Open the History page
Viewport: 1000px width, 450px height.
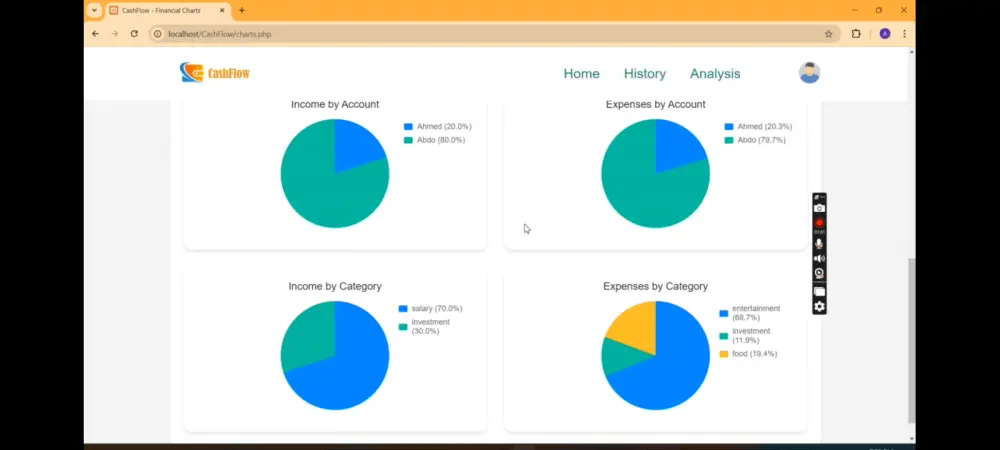[644, 73]
